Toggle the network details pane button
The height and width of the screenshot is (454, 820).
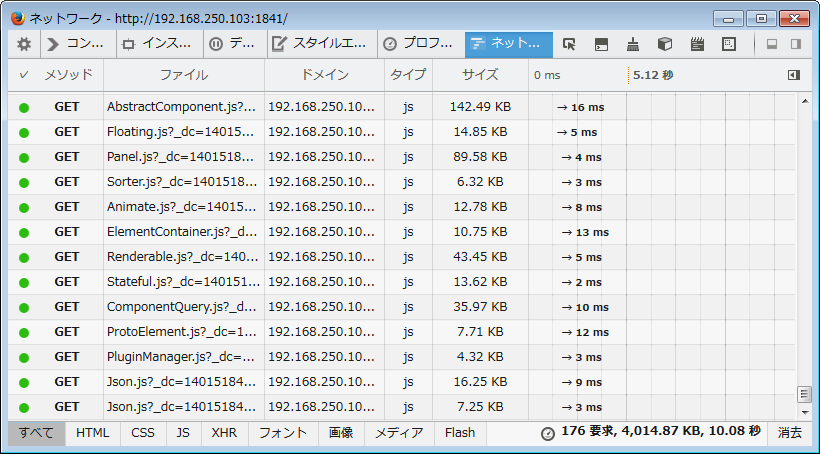coord(793,75)
